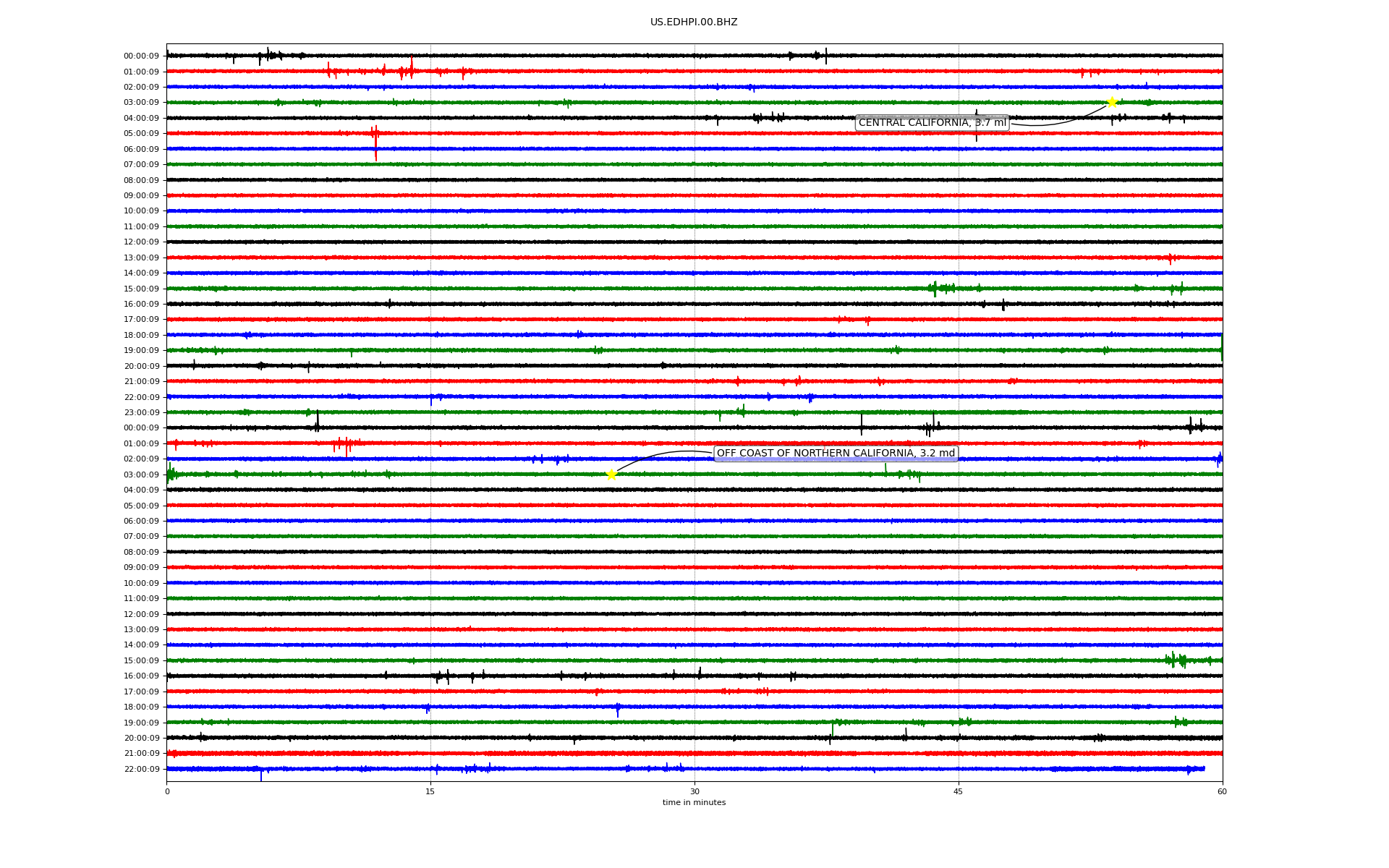Click the topmost 00:00:09 time label
The height and width of the screenshot is (868, 1389).
(x=141, y=56)
